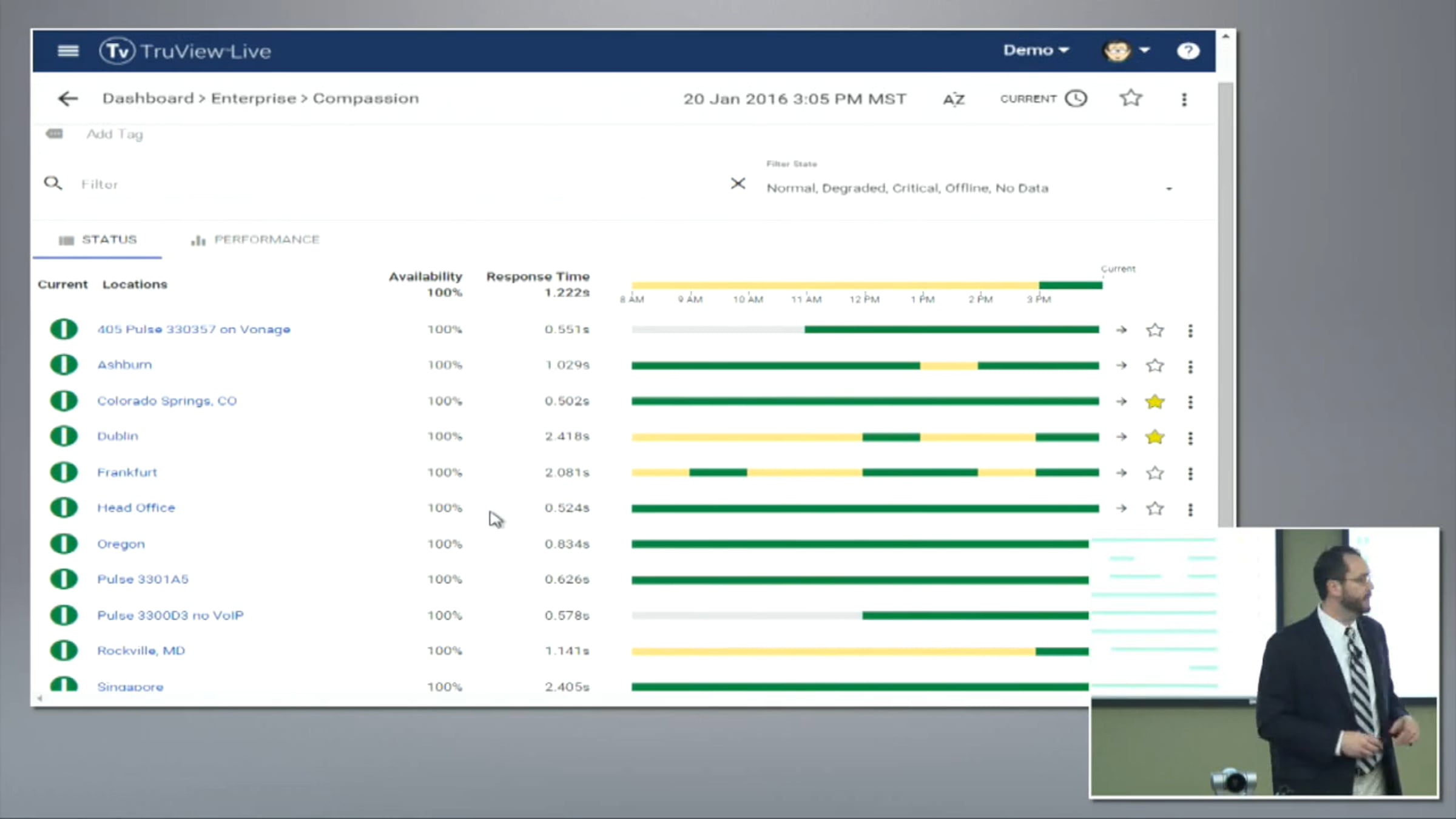Open three-dot menu for Frankfurt row
Screen dimensions: 1456x819
[x=1190, y=473]
